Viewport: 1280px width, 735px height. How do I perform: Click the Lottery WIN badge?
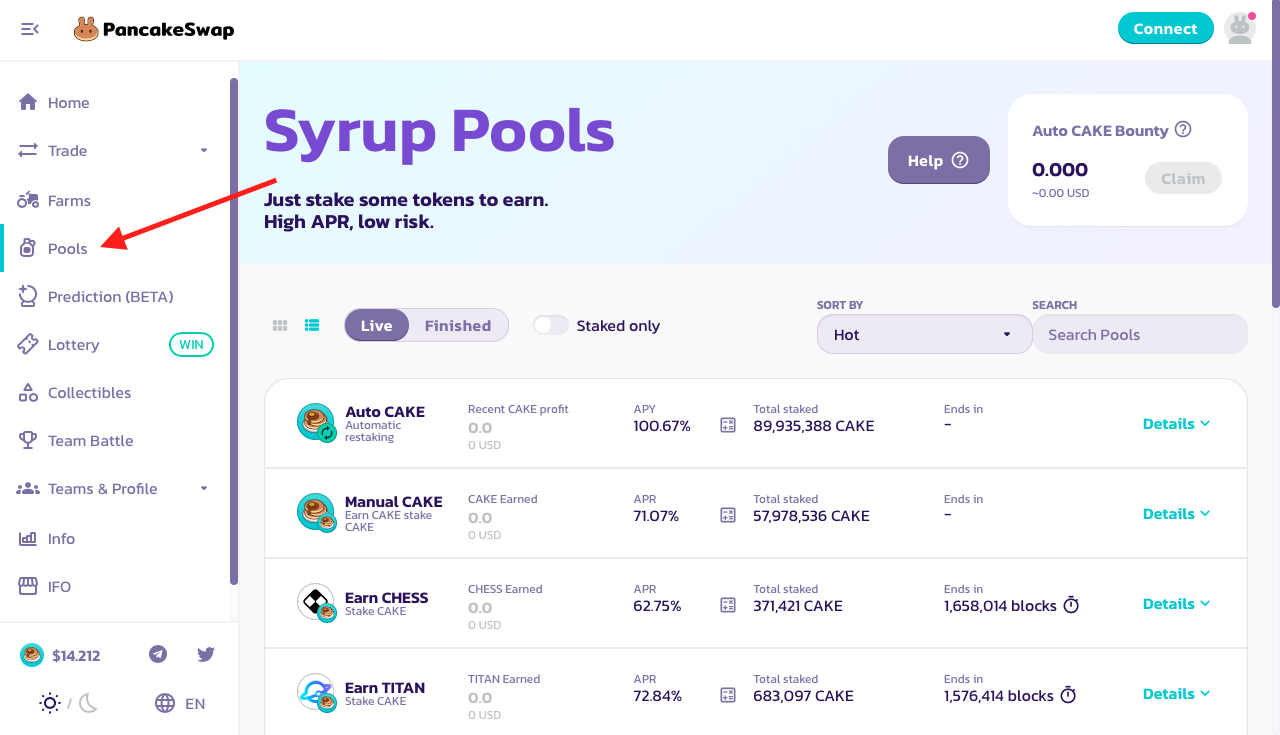coord(191,344)
